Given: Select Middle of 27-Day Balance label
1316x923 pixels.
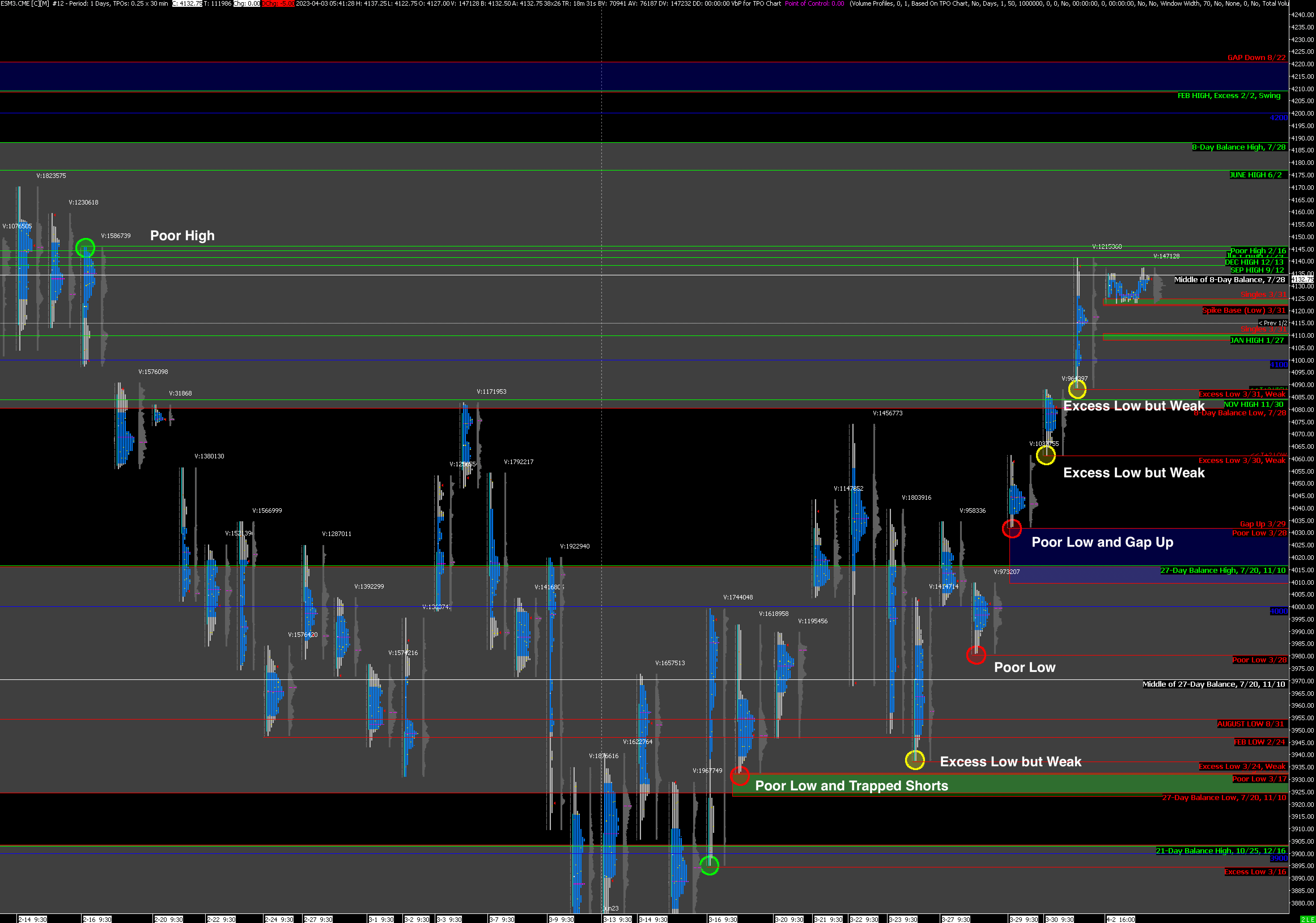Looking at the screenshot, I should click(x=1213, y=684).
